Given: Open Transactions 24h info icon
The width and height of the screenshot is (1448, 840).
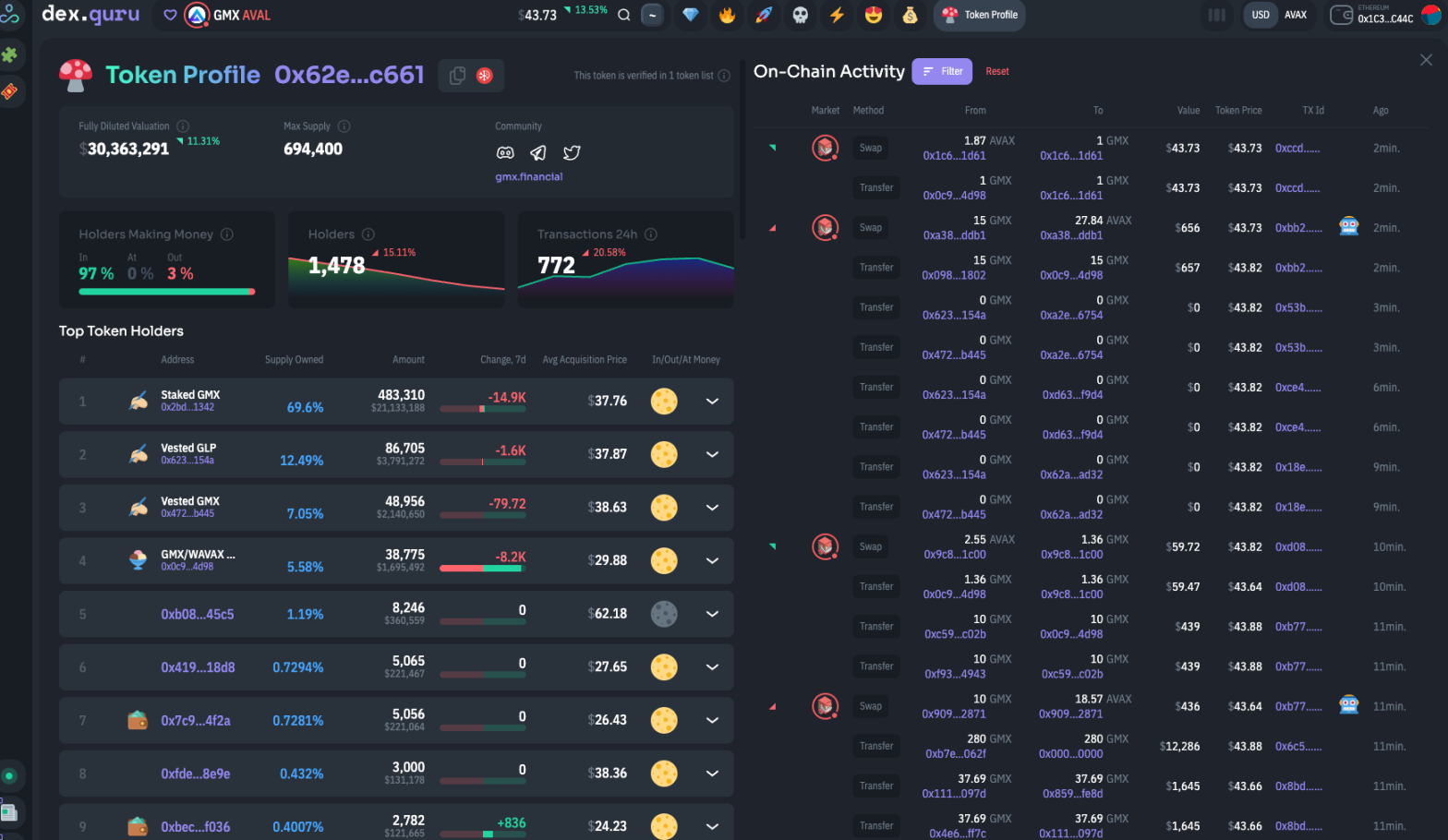Looking at the screenshot, I should click(651, 234).
